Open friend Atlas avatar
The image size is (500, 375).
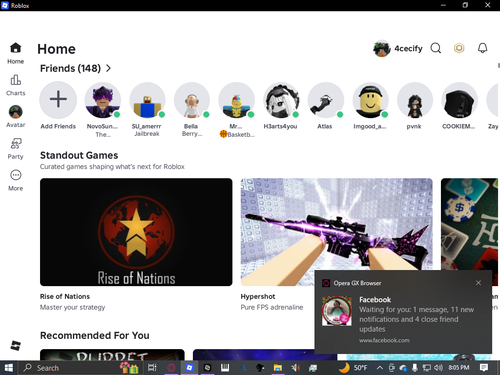326,100
